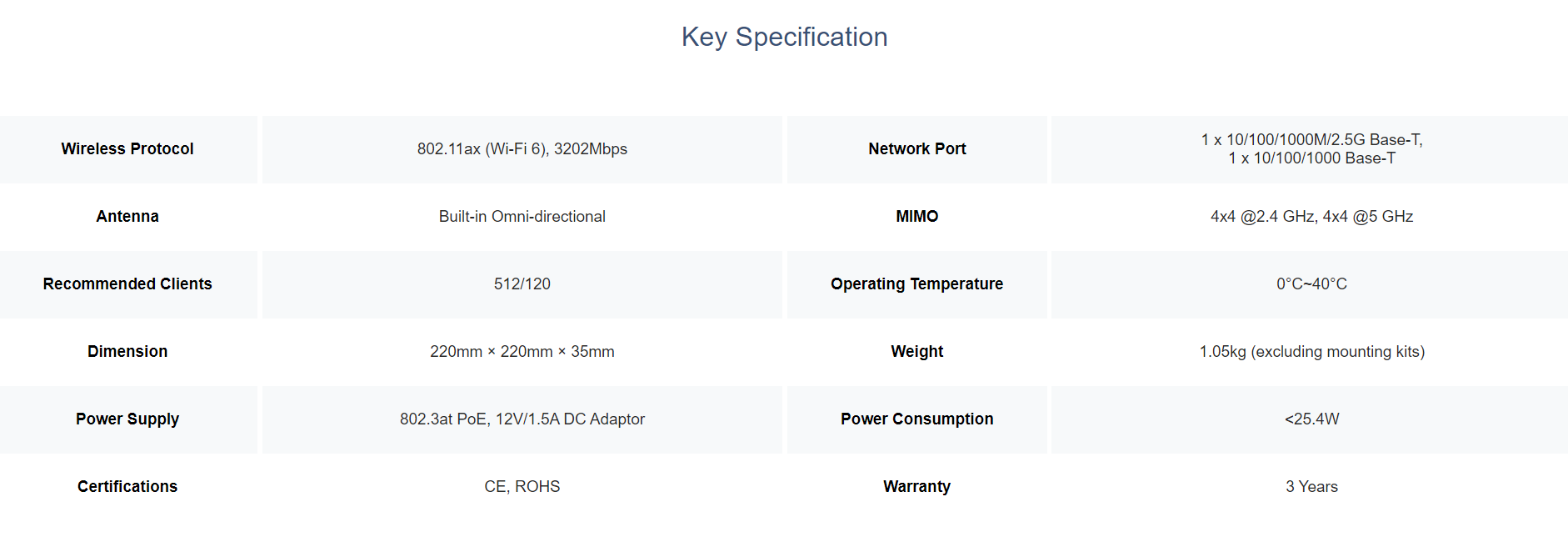Screen dimensions: 1568x537
Task: Click the 0°C~40°C temperature value
Action: (x=1311, y=284)
